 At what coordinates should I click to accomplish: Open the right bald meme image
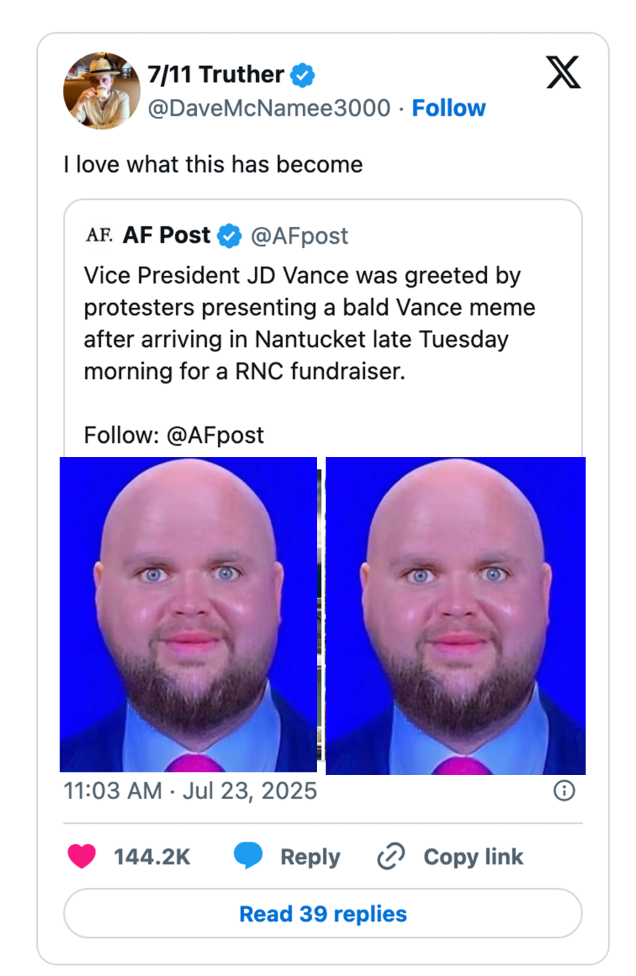click(x=456, y=615)
